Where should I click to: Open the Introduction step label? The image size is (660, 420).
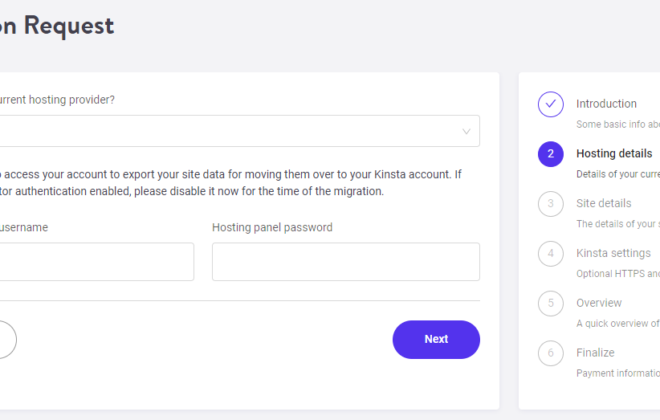click(x=606, y=104)
